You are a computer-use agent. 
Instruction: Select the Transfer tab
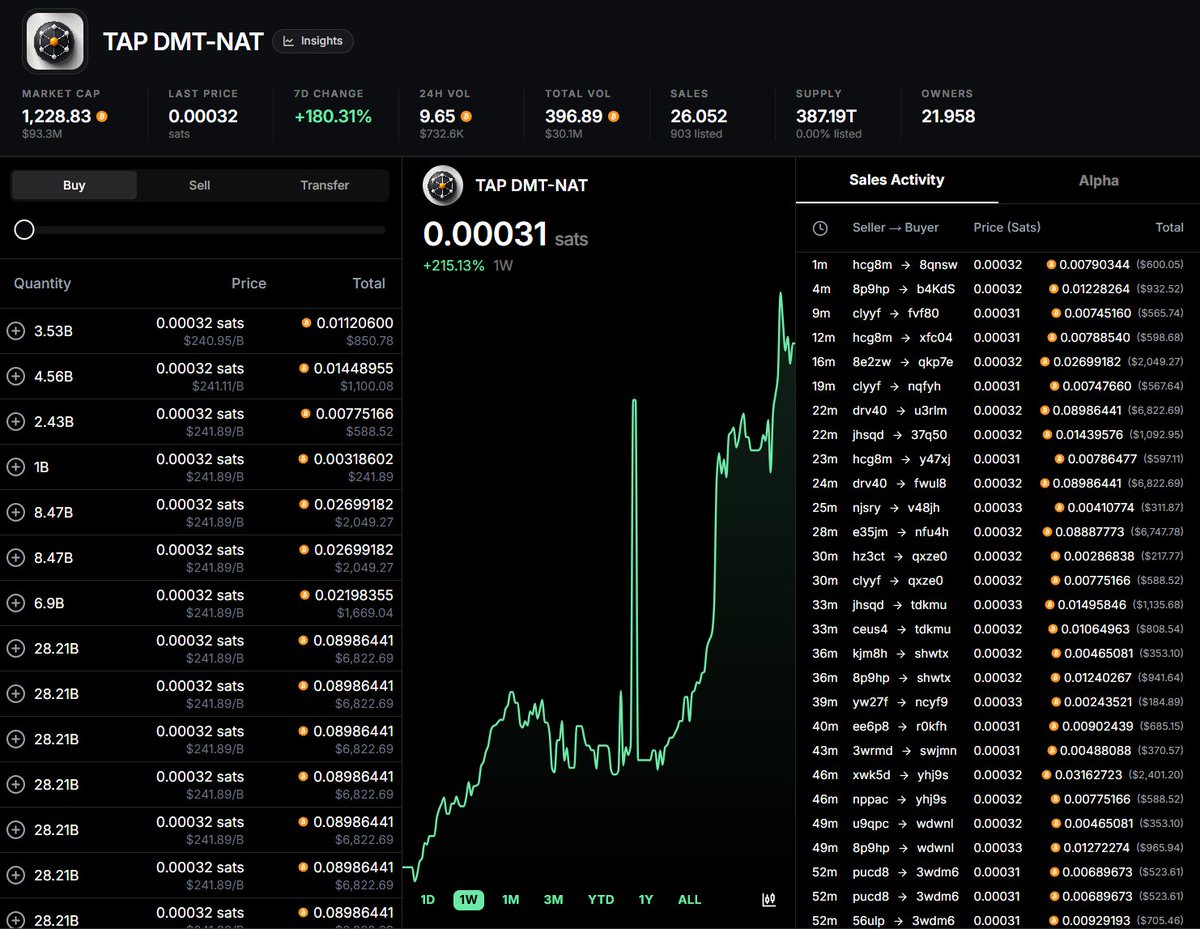pos(325,185)
